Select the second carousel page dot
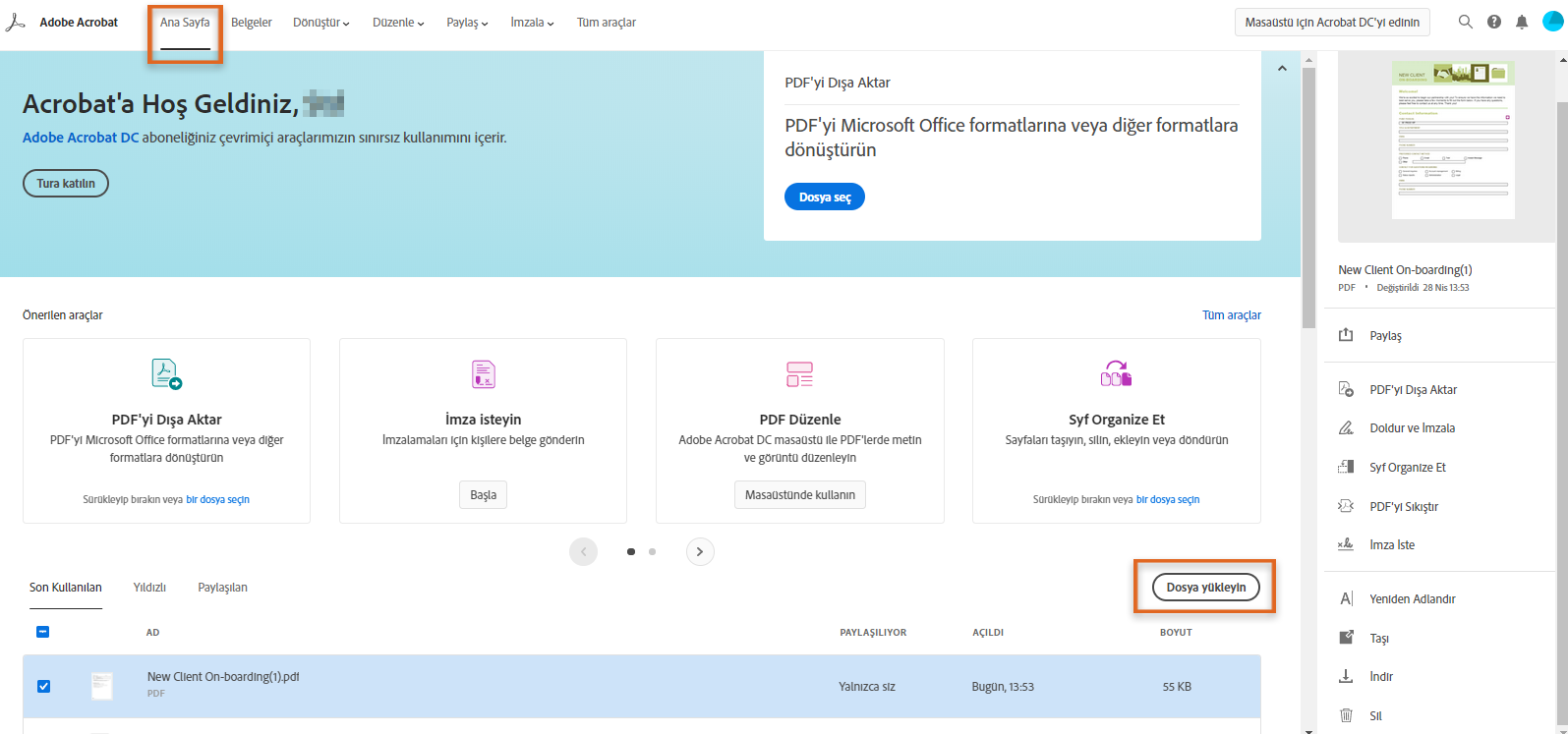Screen dimensions: 1568x734 652,552
